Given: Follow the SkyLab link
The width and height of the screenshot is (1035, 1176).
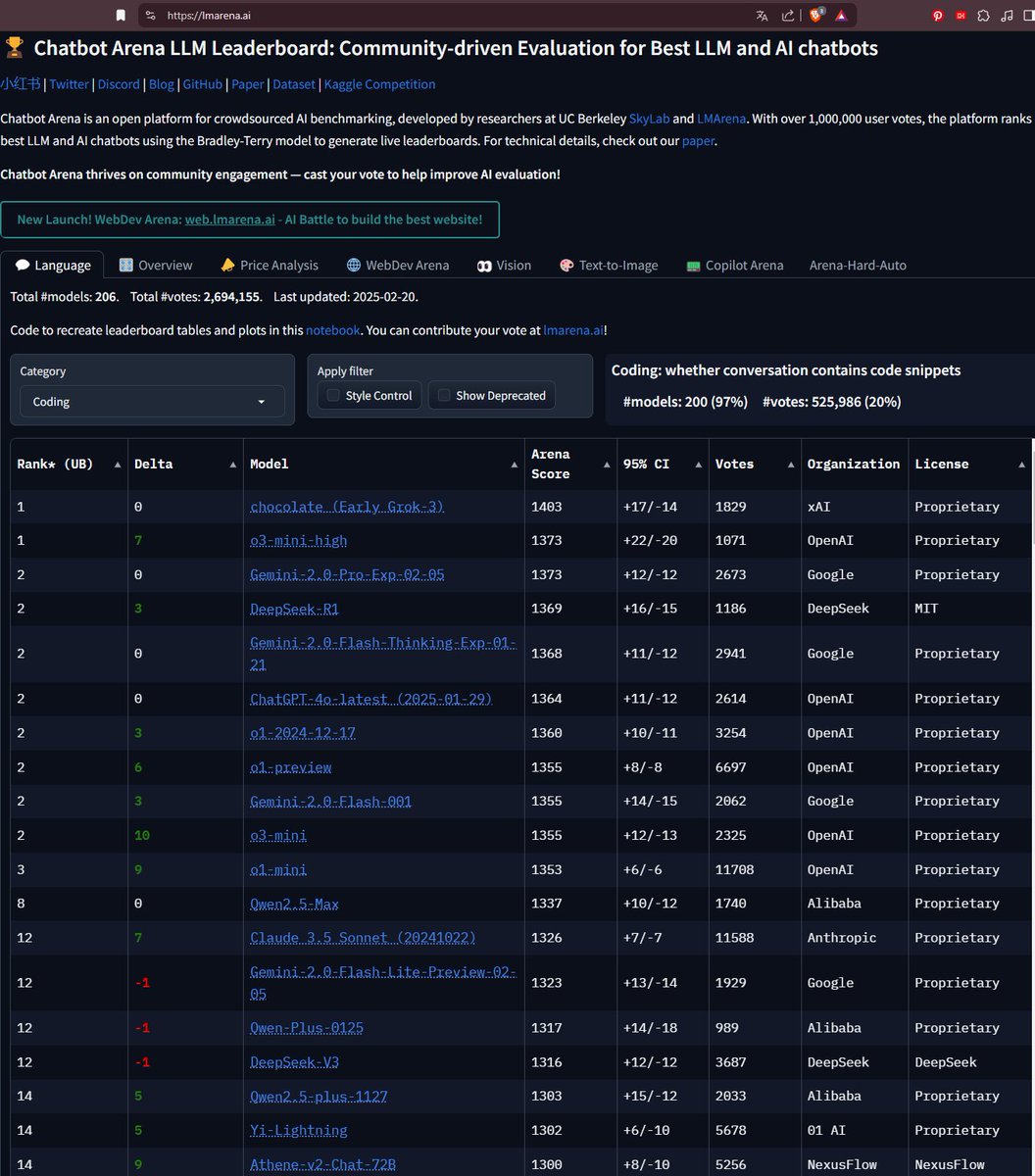Looking at the screenshot, I should tap(649, 119).
